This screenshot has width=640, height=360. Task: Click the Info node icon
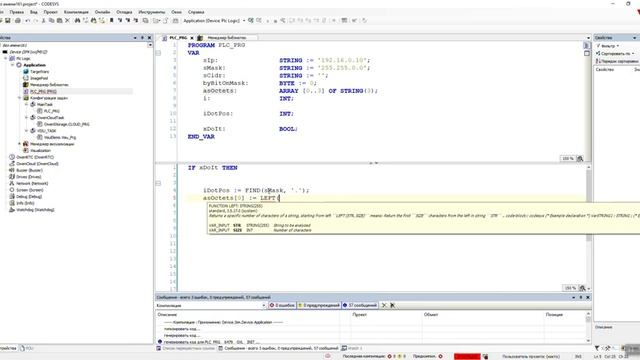click(12, 203)
